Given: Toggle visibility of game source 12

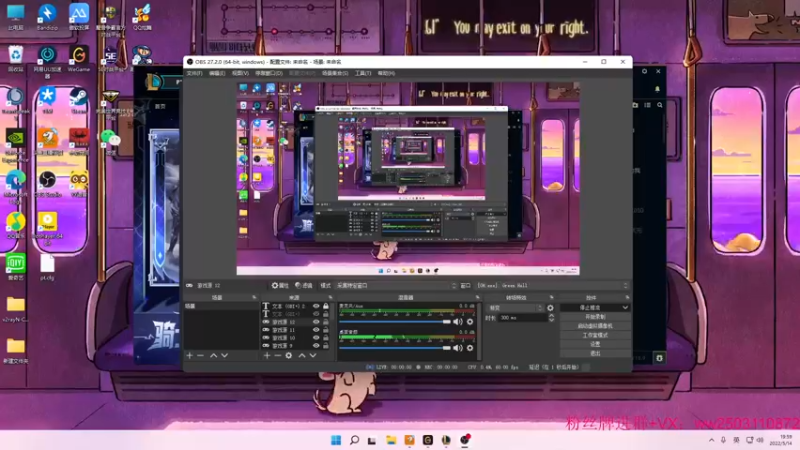Looking at the screenshot, I should tap(316, 322).
